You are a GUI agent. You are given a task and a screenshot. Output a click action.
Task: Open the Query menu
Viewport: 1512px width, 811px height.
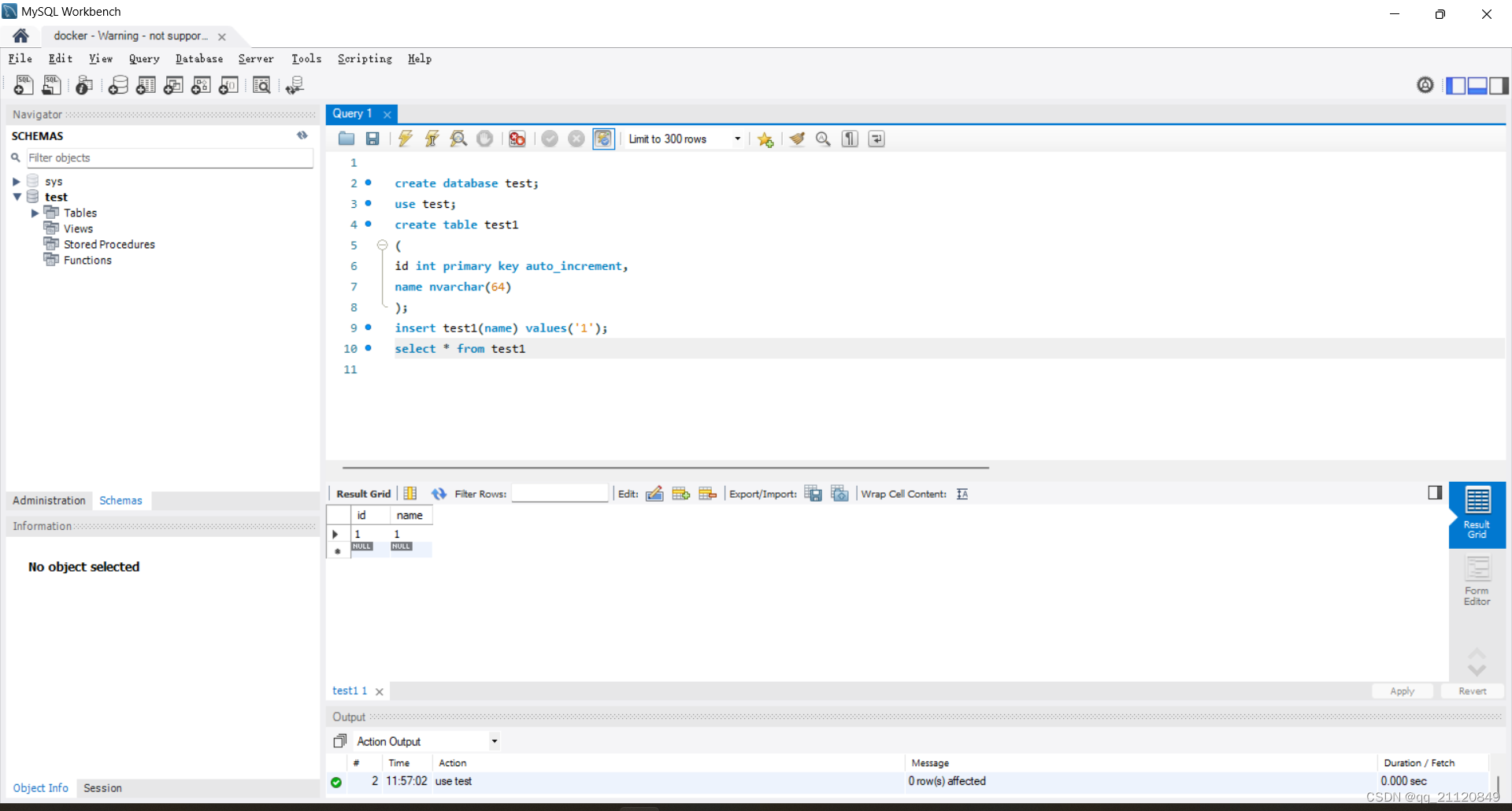[x=144, y=58]
